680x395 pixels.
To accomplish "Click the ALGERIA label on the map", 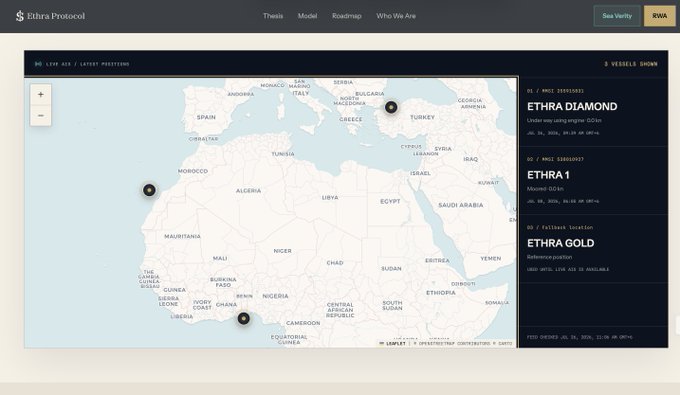I will [248, 191].
